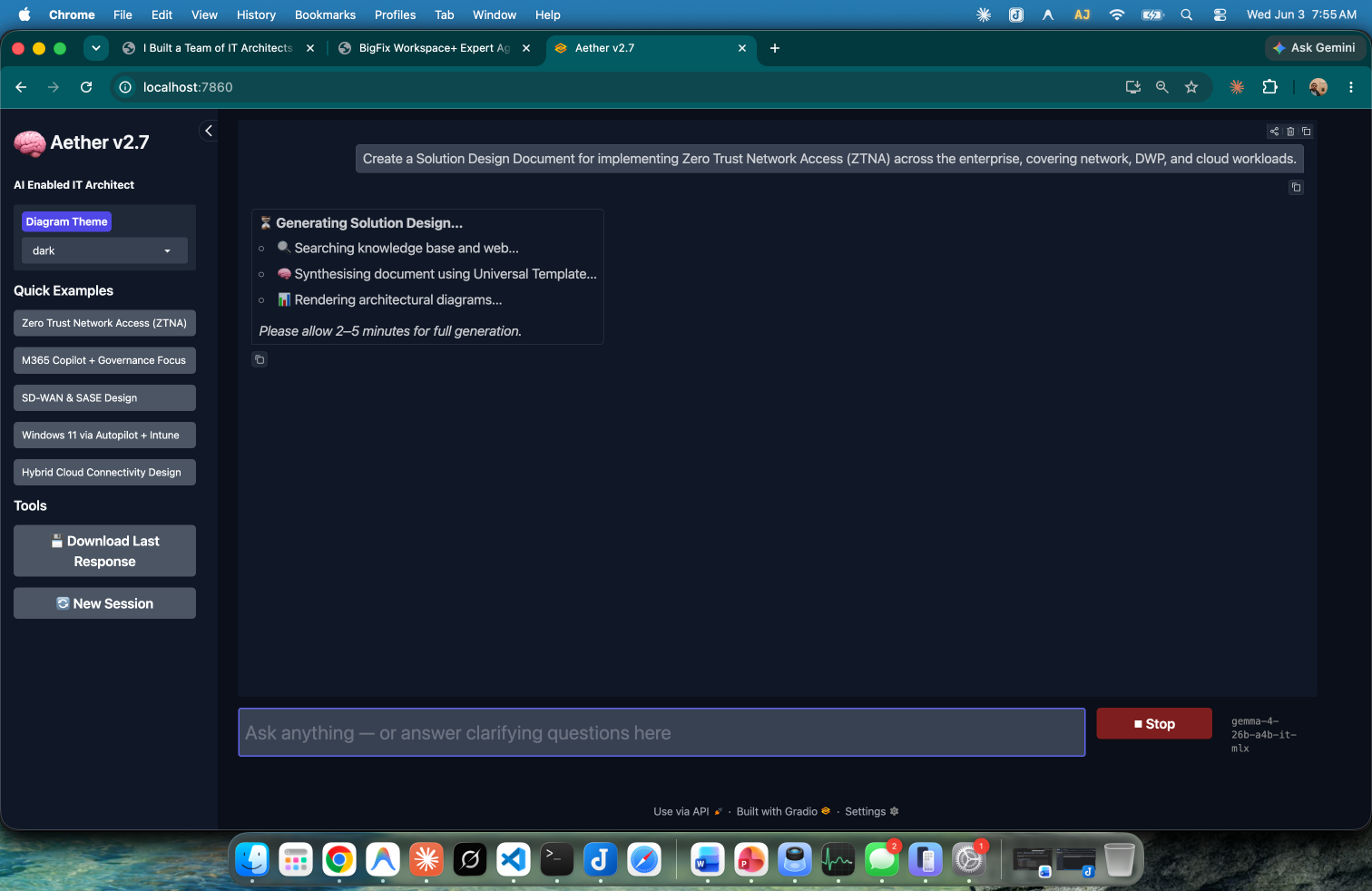This screenshot has width=1372, height=891.
Task: Open Launchpad from the Dock
Action: (x=296, y=859)
